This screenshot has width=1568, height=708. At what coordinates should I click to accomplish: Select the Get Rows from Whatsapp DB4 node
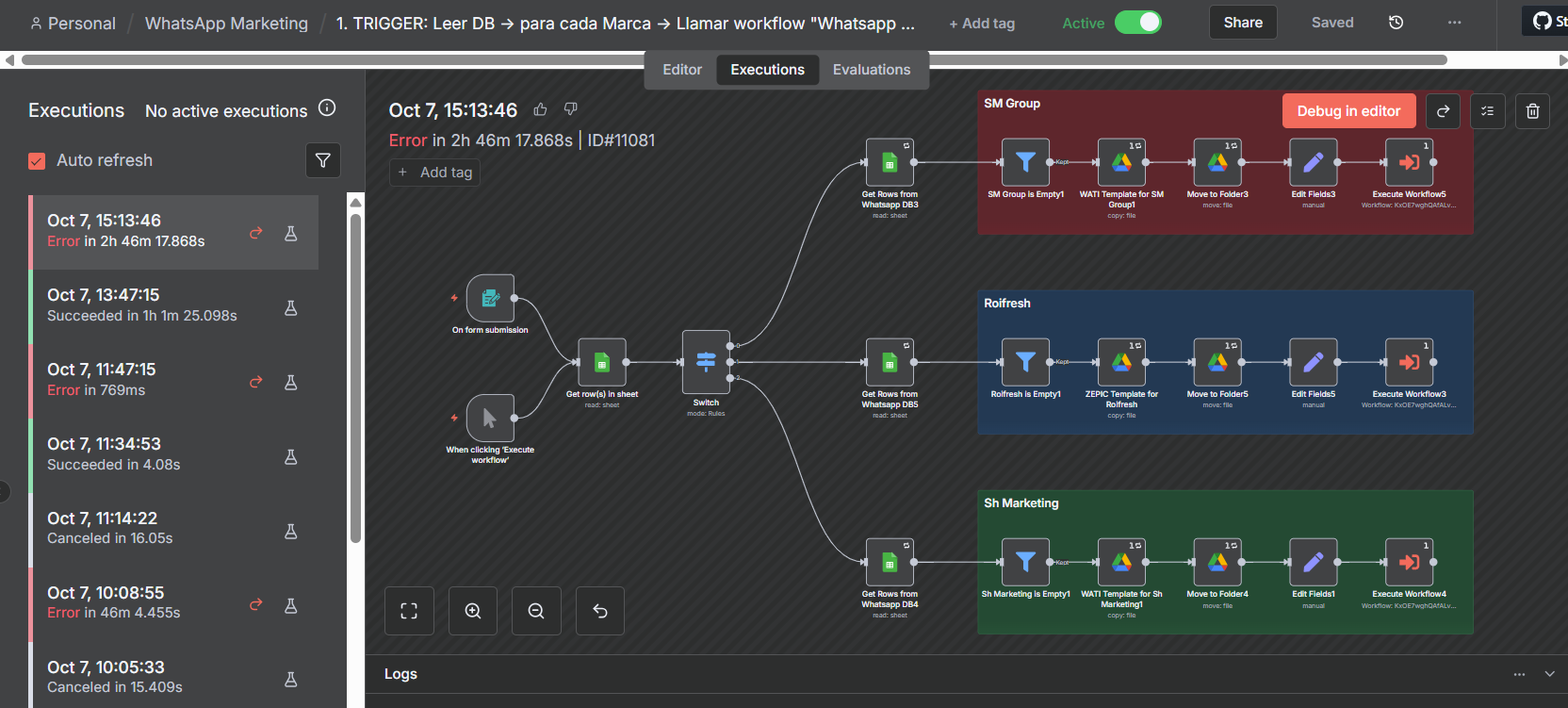890,562
